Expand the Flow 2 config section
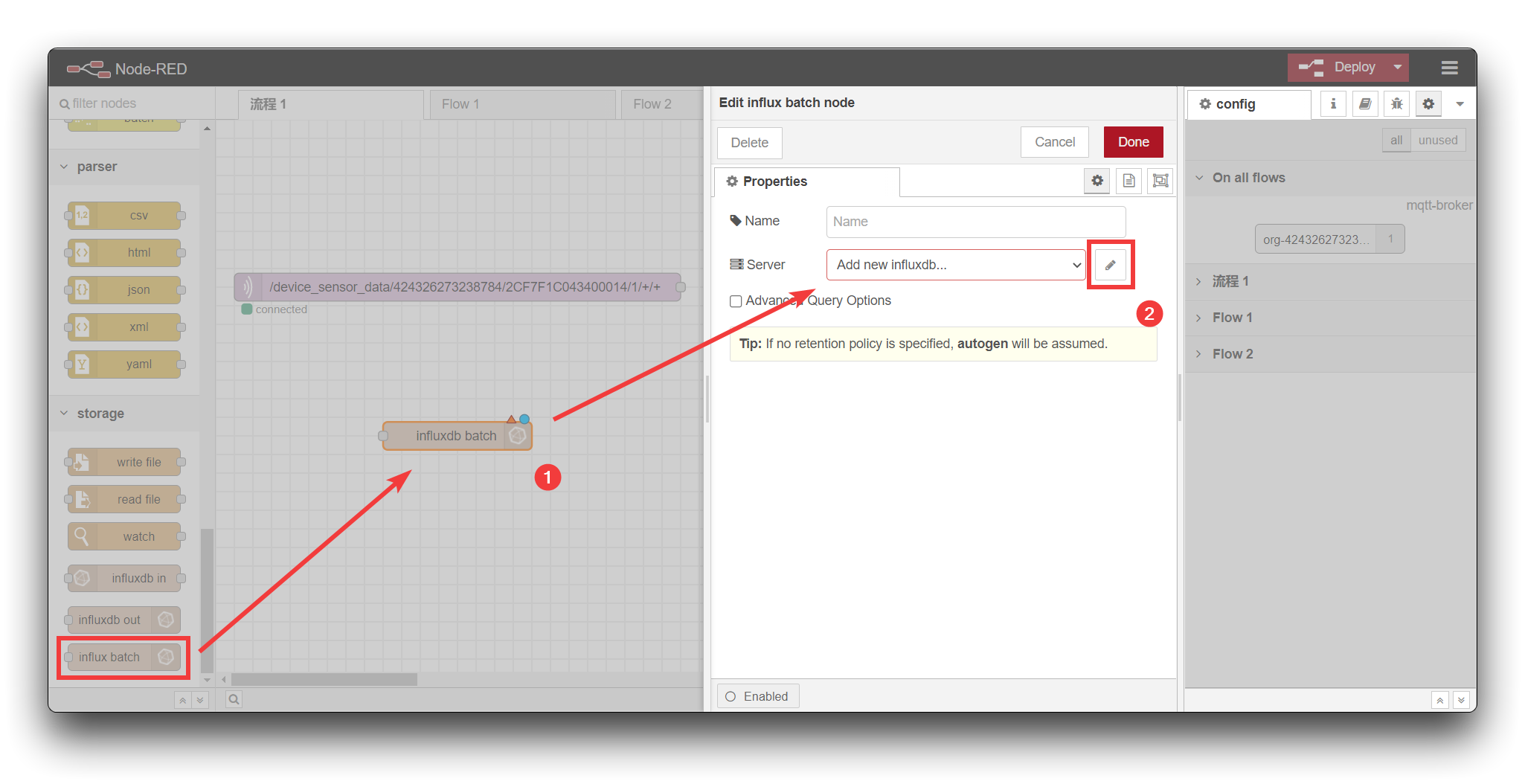Screen dimensions: 1525x784 (x=1330, y=354)
